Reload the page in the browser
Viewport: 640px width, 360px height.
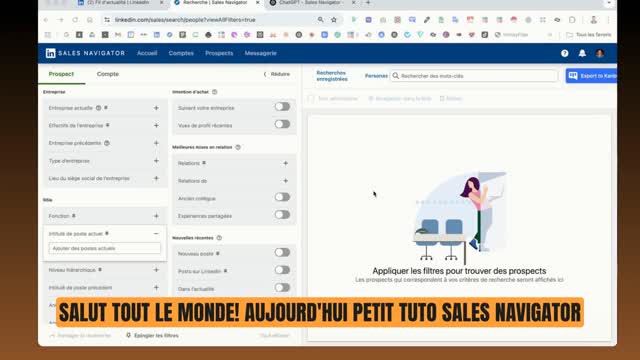pyautogui.click(x=75, y=20)
